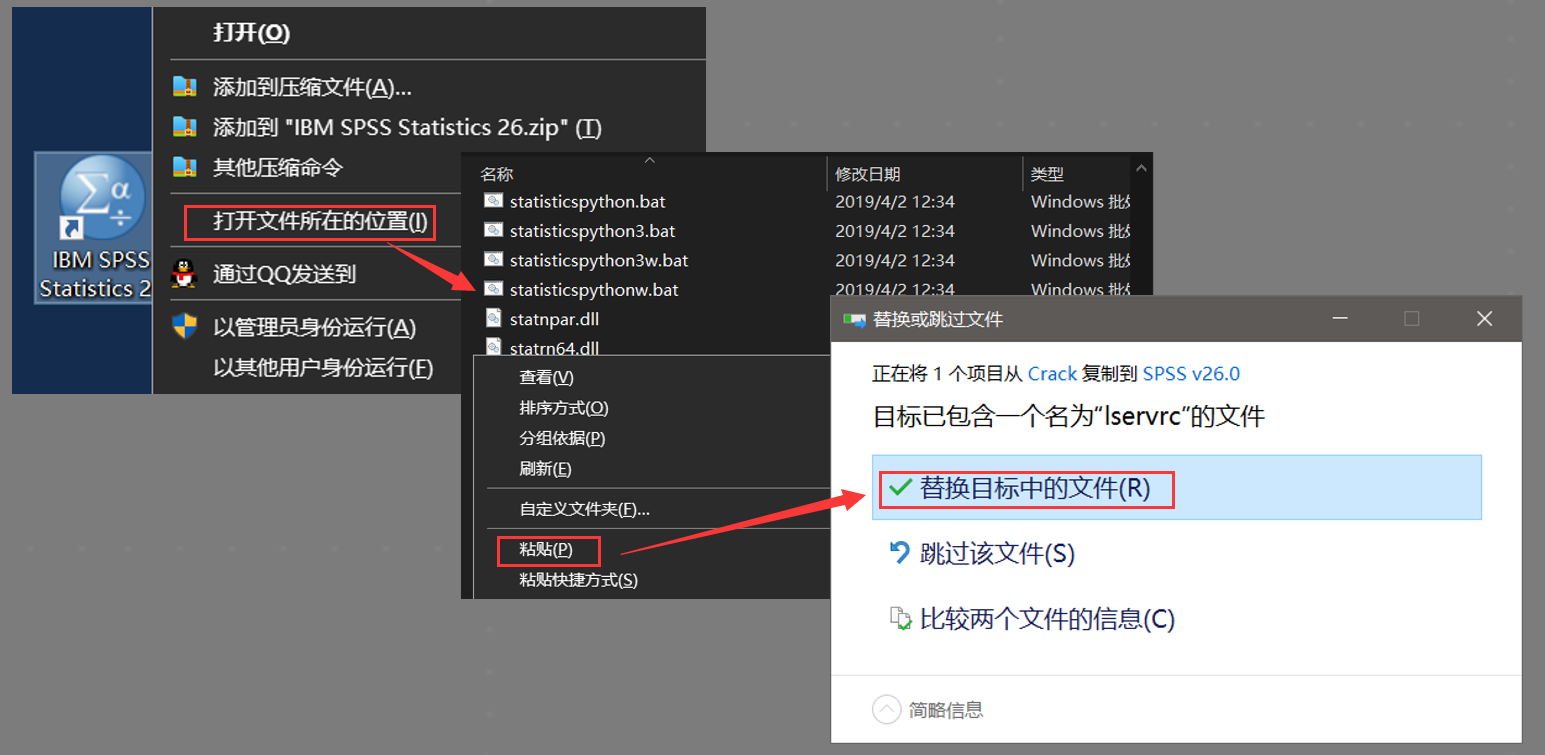Open the 查看(V) submenu in folder menu

[546, 377]
